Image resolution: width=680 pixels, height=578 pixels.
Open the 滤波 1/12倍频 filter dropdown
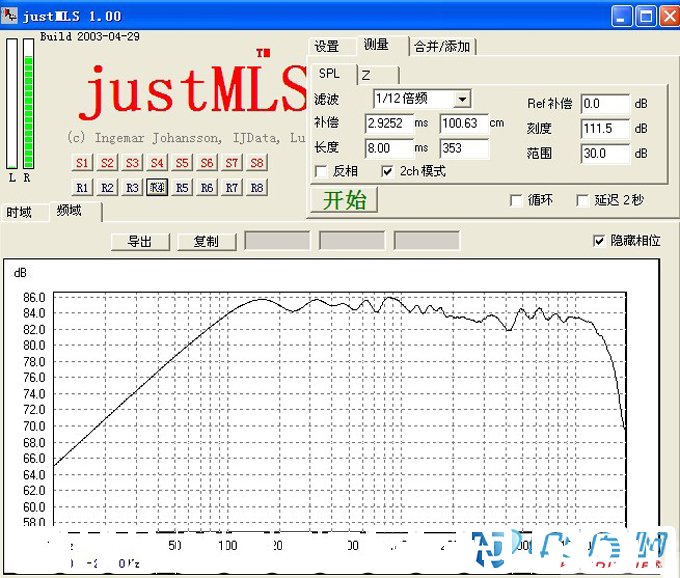(x=462, y=99)
